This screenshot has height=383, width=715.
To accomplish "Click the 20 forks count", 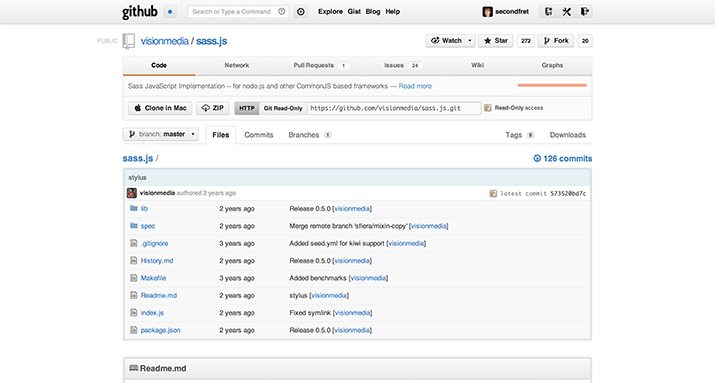I will [585, 41].
